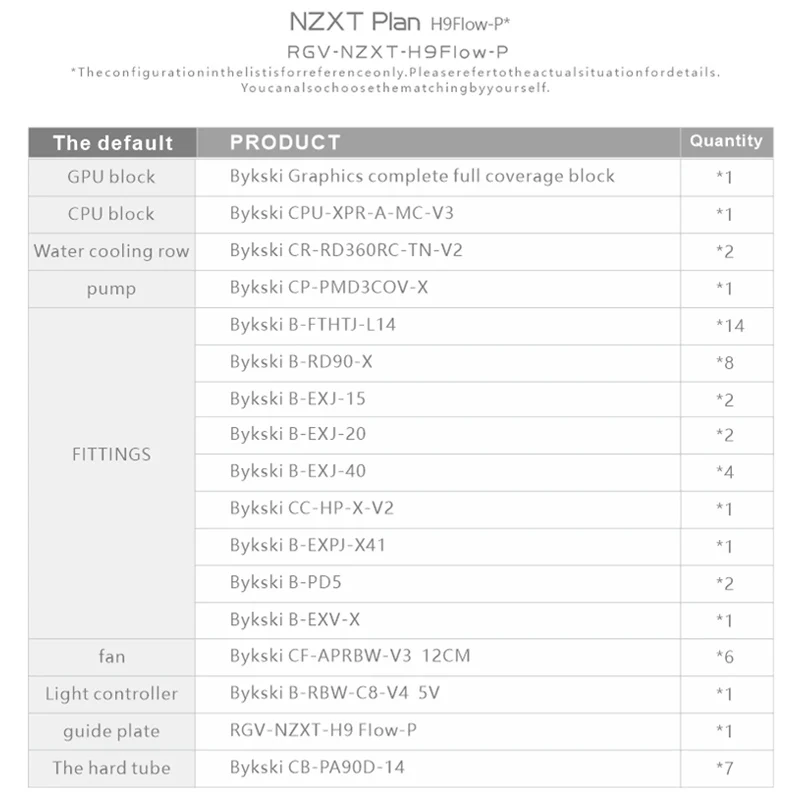Select the Light controller category label
800x800 pixels.
[x=112, y=694]
